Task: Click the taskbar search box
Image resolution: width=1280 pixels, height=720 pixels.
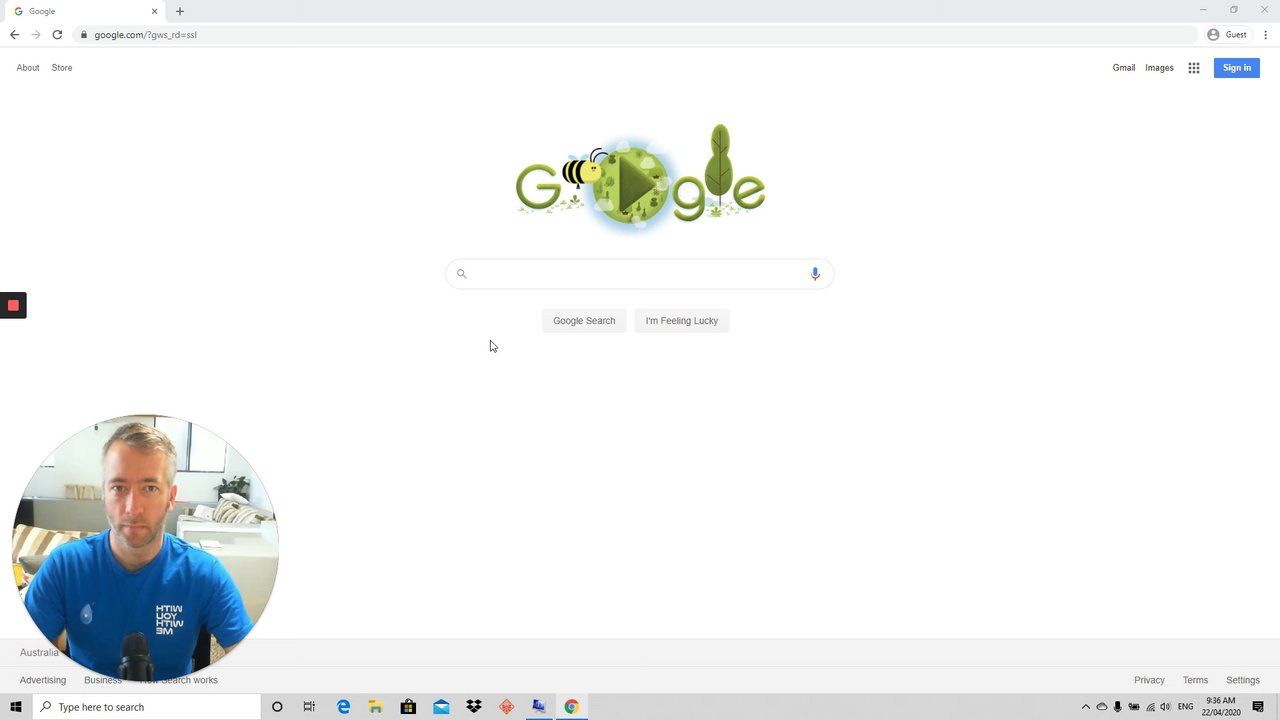Action: pos(146,707)
